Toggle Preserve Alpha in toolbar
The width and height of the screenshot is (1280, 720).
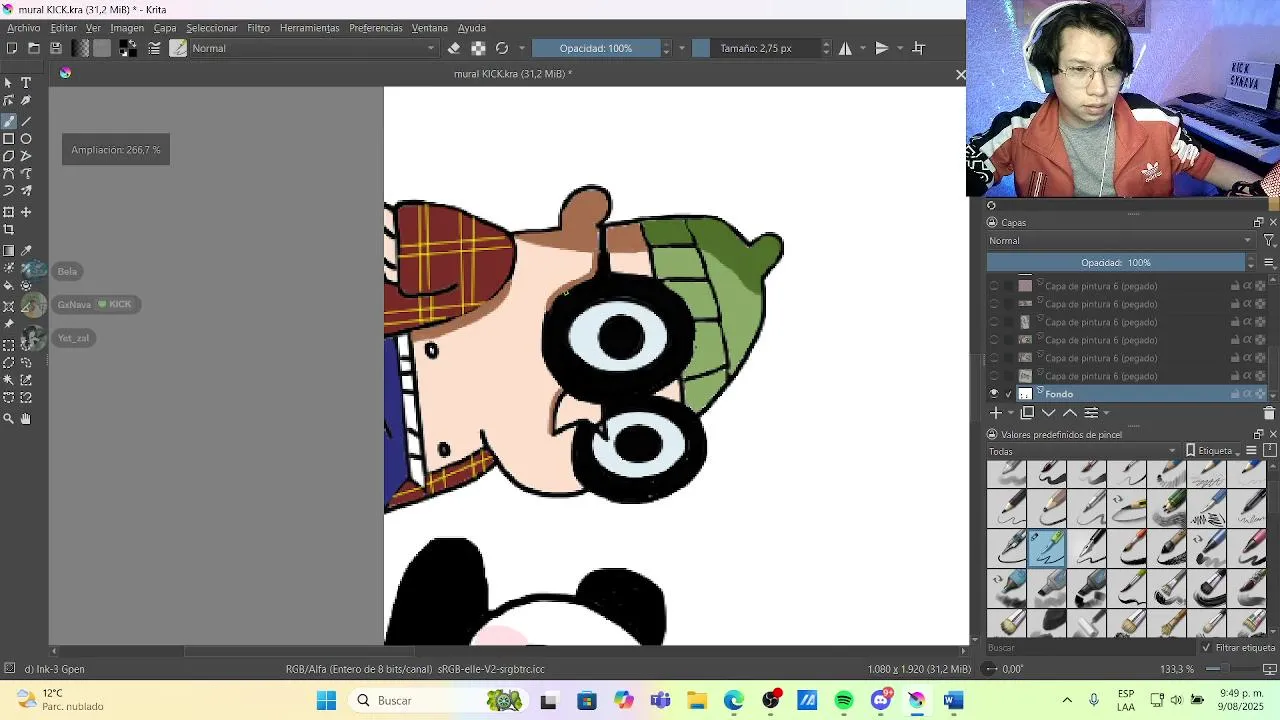(x=478, y=48)
